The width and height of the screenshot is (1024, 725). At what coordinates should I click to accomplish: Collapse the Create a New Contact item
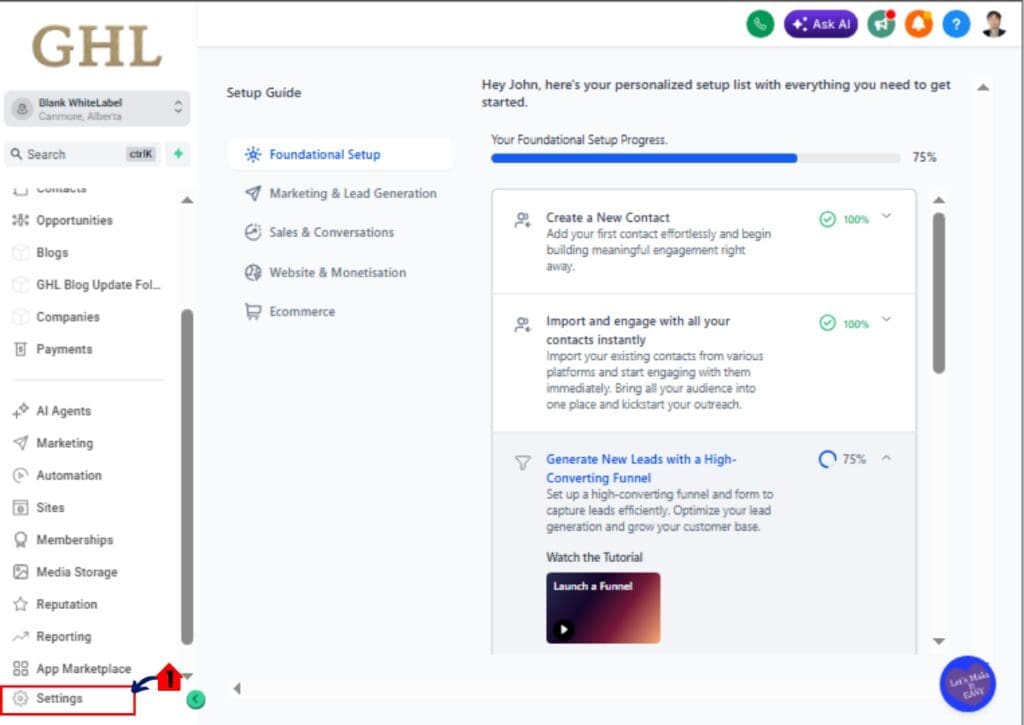pyautogui.click(x=884, y=218)
